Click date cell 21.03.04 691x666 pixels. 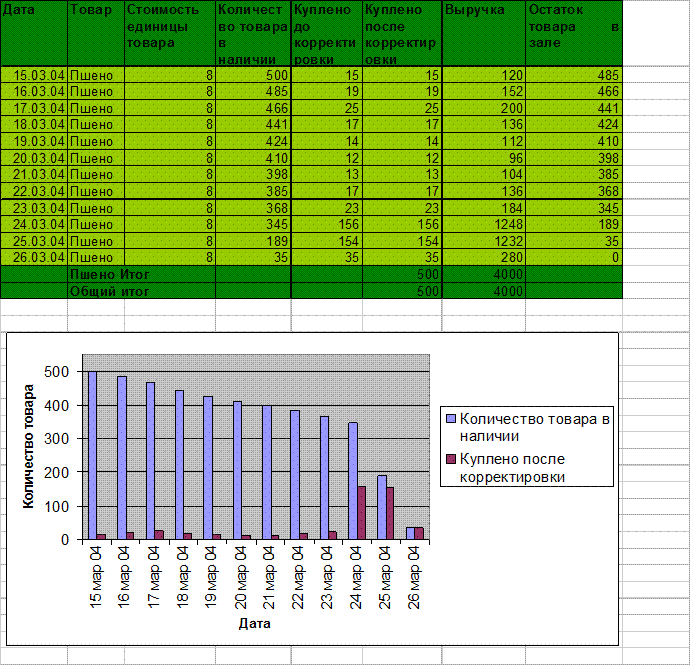pyautogui.click(x=34, y=175)
